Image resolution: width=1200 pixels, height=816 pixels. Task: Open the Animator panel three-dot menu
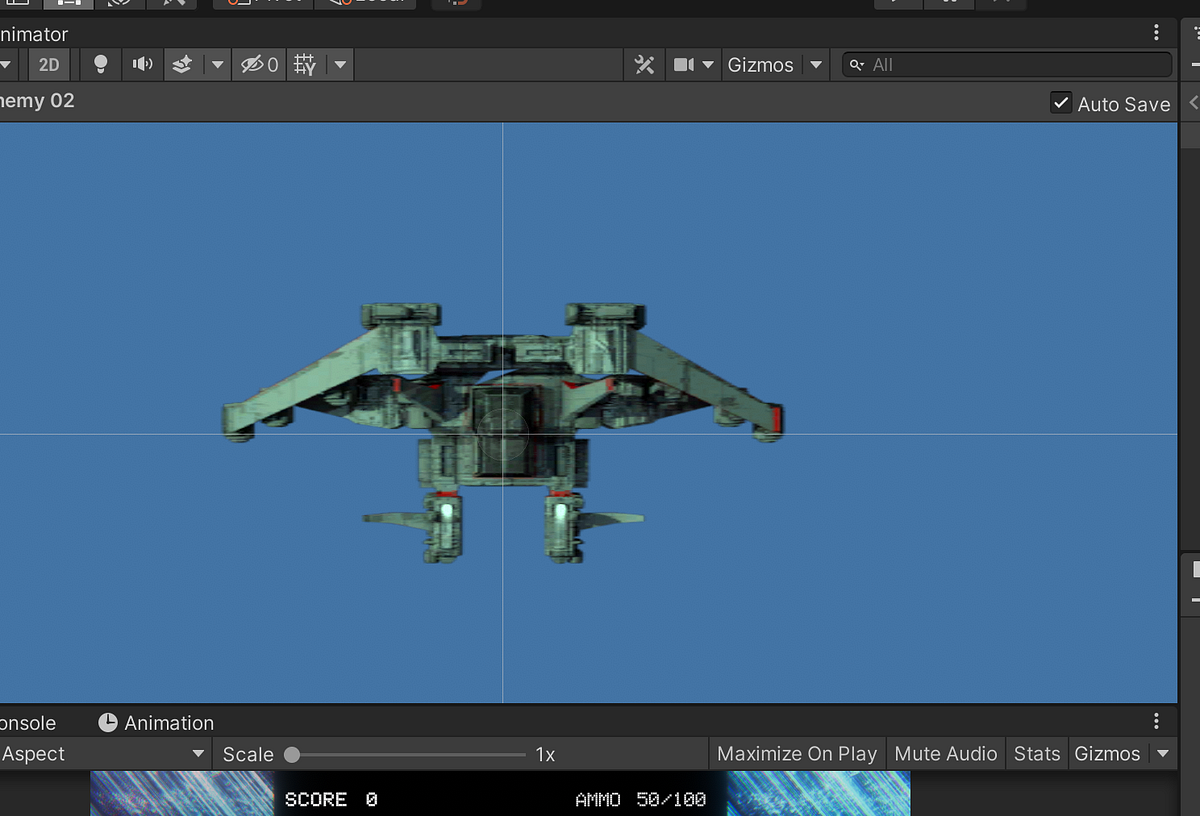(1156, 32)
